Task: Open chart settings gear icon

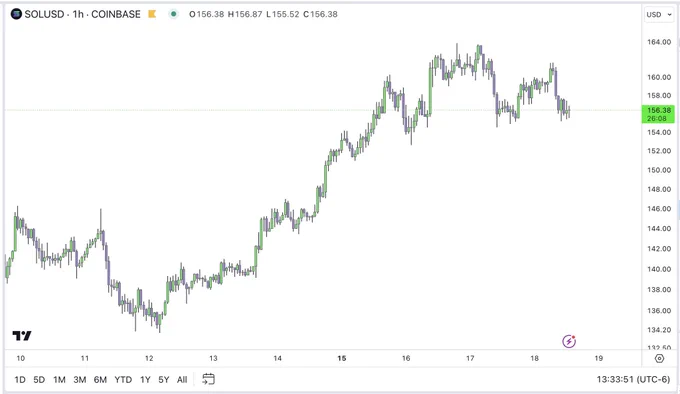Action: tap(659, 358)
